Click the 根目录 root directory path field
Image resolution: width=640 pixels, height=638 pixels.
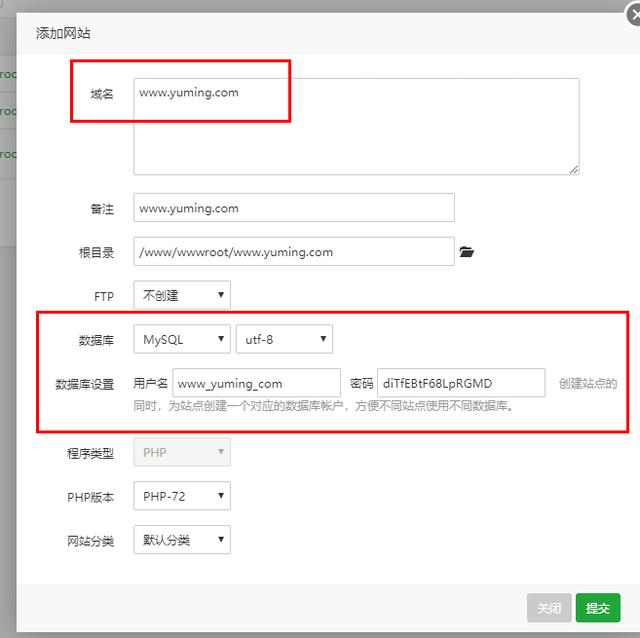(293, 252)
